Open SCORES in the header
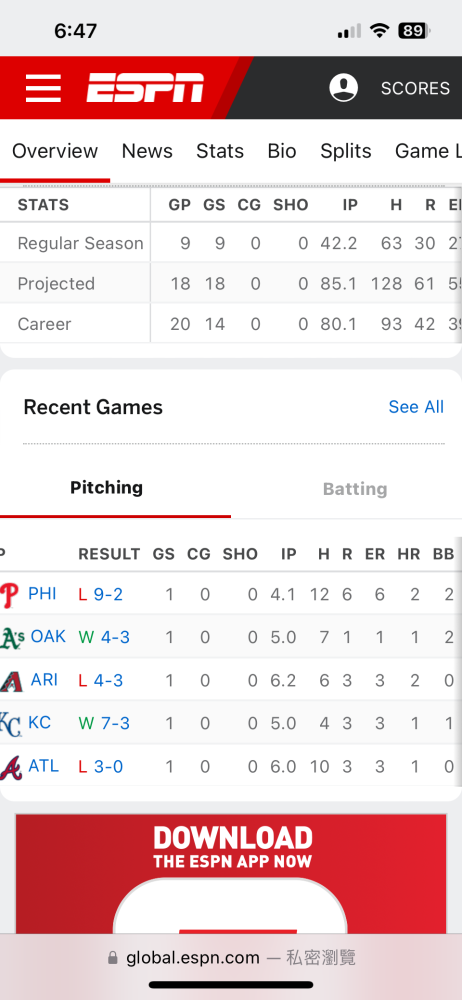The image size is (462, 1000). pos(415,88)
